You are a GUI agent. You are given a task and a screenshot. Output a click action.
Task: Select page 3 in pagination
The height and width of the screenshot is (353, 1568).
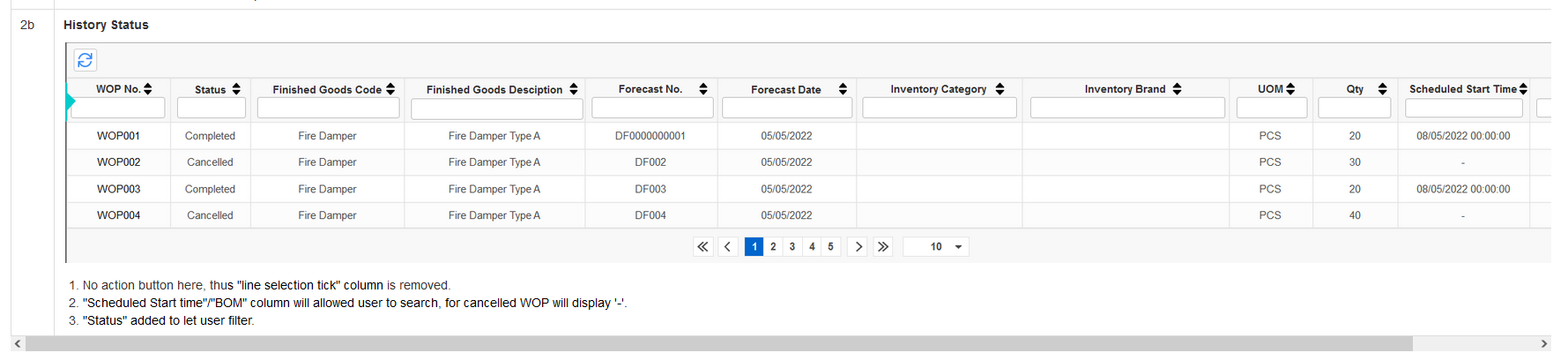(792, 247)
